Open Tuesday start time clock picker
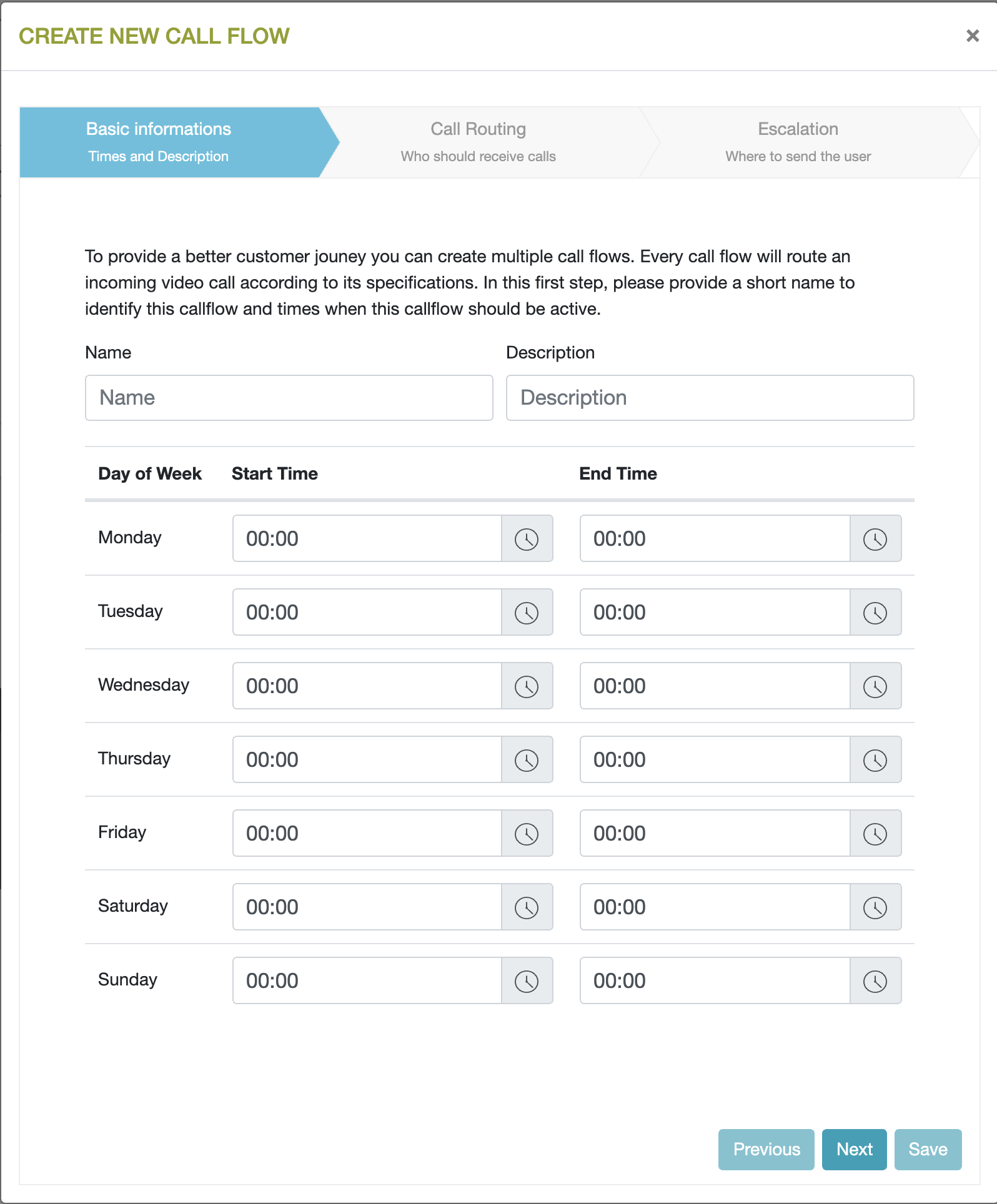This screenshot has height=1204, width=997. [527, 613]
